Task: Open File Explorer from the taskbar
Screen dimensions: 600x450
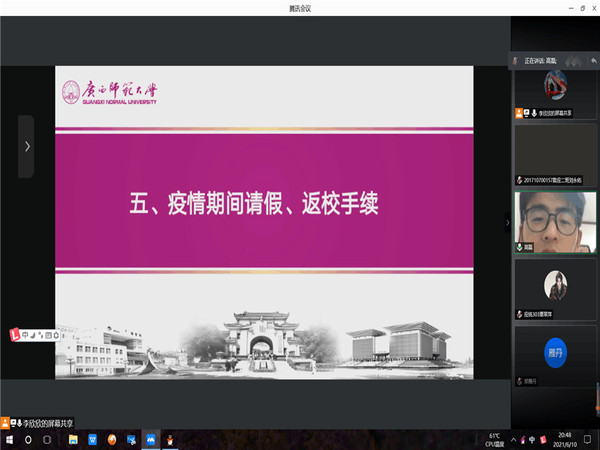Action: [x=72, y=440]
